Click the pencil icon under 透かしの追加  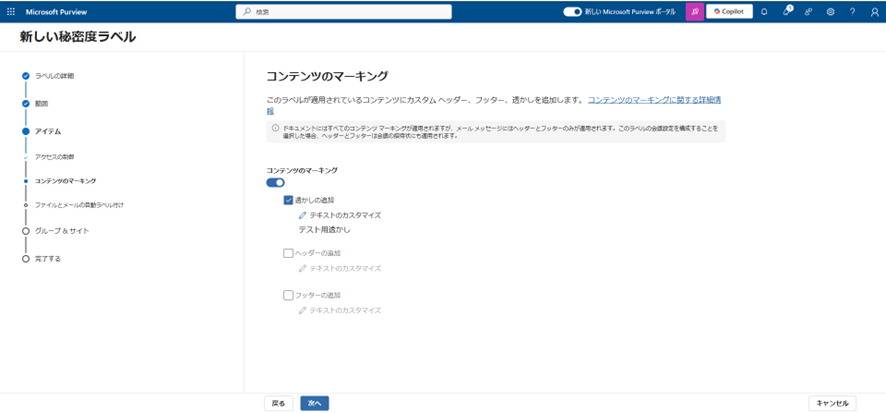coord(303,215)
